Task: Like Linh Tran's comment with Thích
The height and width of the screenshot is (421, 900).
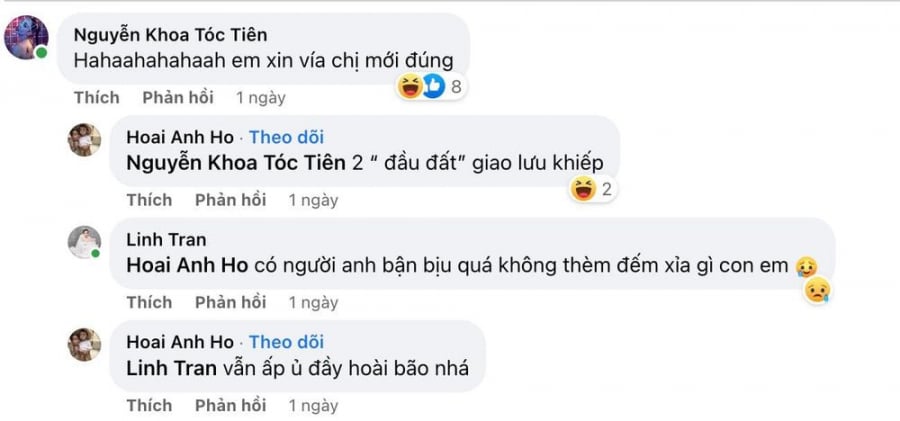Action: [x=149, y=302]
